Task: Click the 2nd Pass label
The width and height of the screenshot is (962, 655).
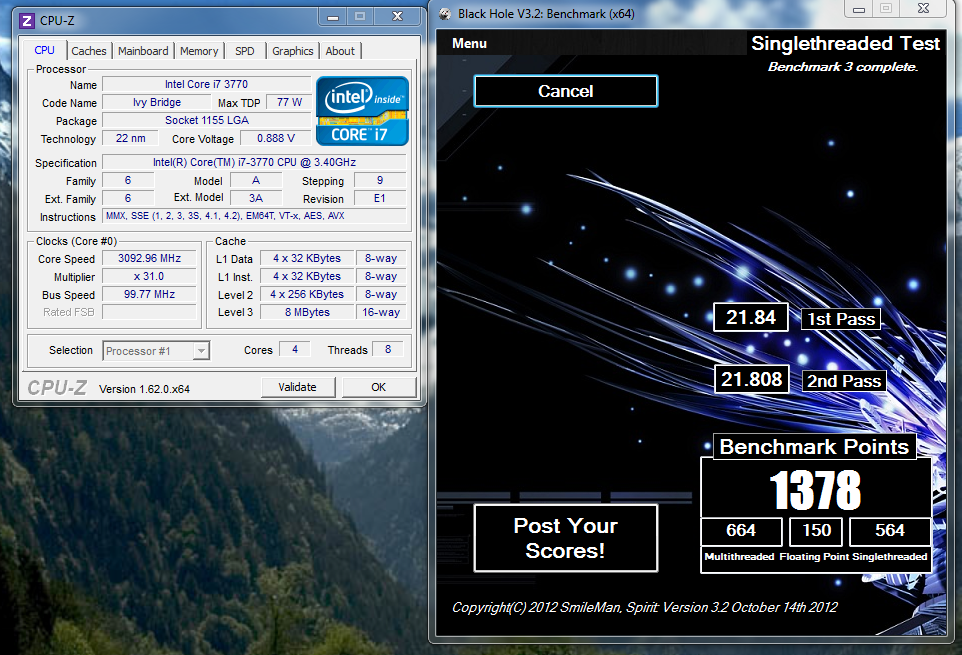Action: tap(844, 381)
